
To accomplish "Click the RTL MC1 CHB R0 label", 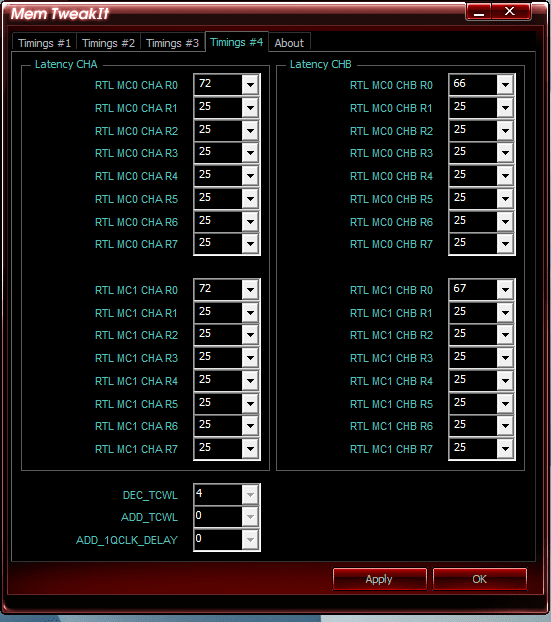I will pos(392,290).
